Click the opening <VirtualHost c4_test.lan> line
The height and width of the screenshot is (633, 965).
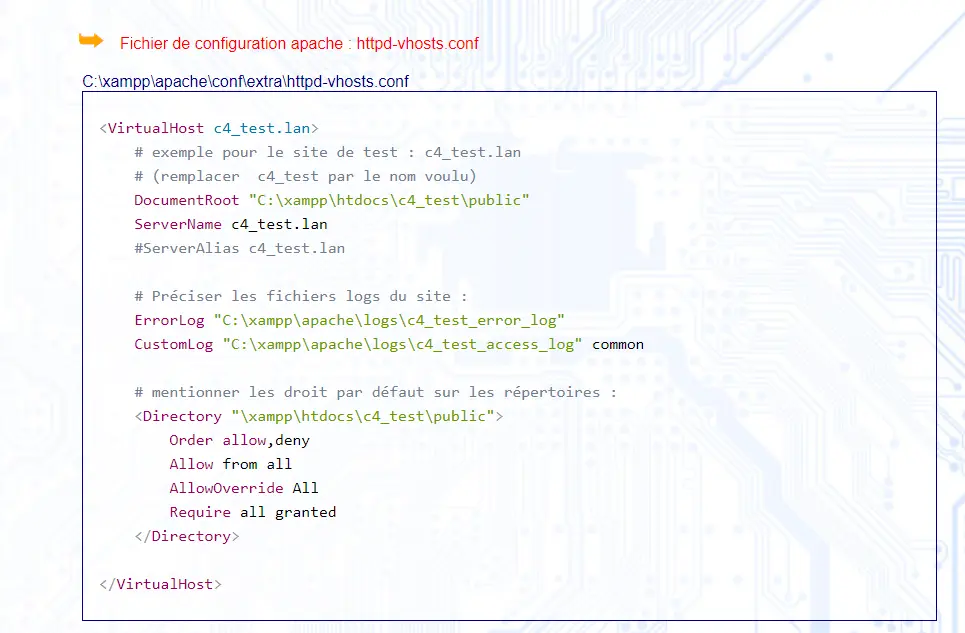coord(209,128)
